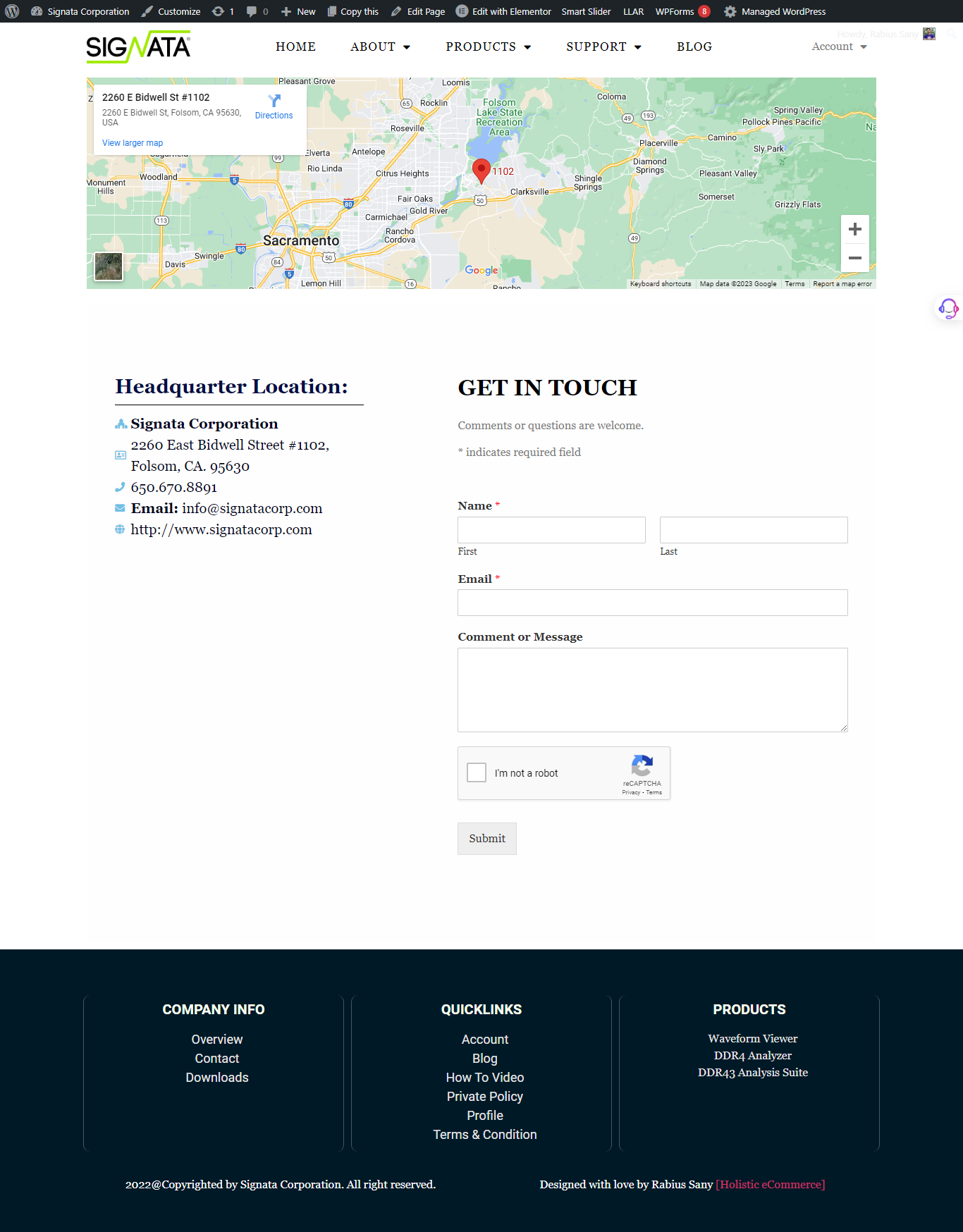Open the comments bubble icon
This screenshot has height=1232, width=963.
(x=252, y=11)
